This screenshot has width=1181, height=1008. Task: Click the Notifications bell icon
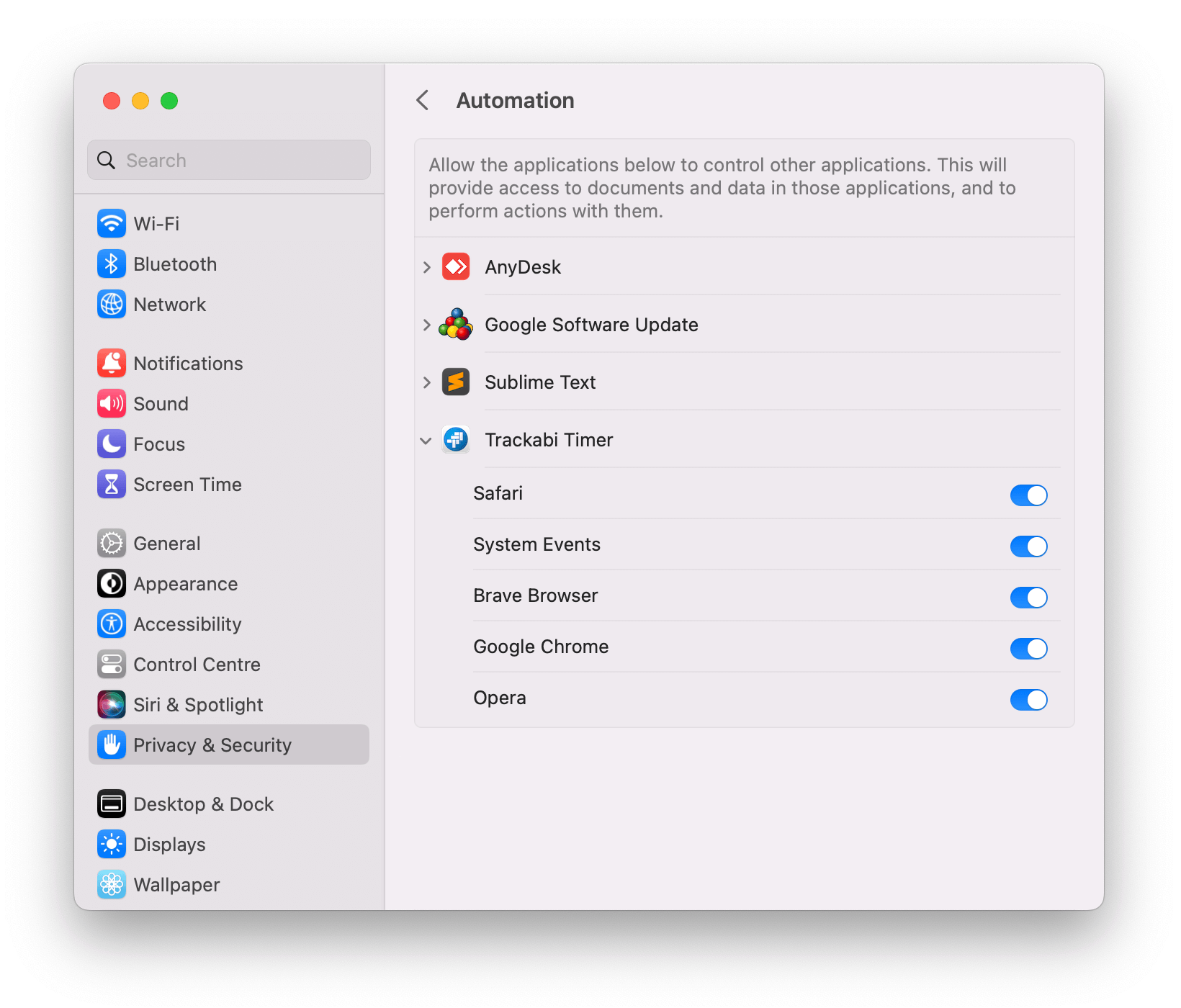click(x=112, y=363)
